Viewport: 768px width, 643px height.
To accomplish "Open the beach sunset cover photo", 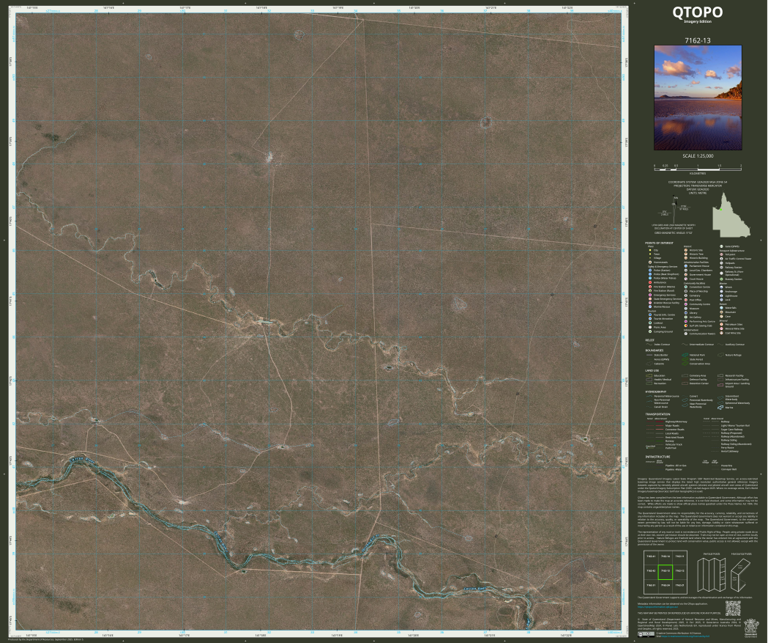I will [x=697, y=98].
